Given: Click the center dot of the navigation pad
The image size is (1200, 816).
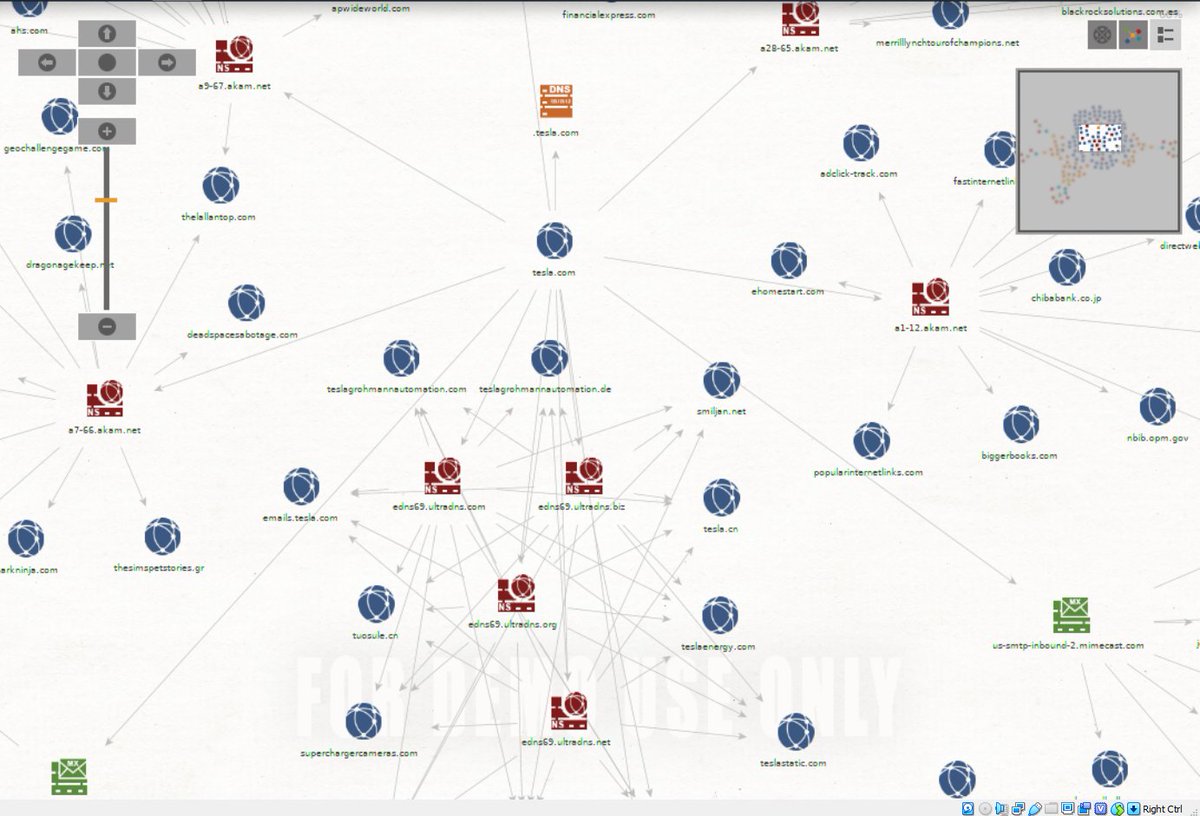Looking at the screenshot, I should click(107, 62).
